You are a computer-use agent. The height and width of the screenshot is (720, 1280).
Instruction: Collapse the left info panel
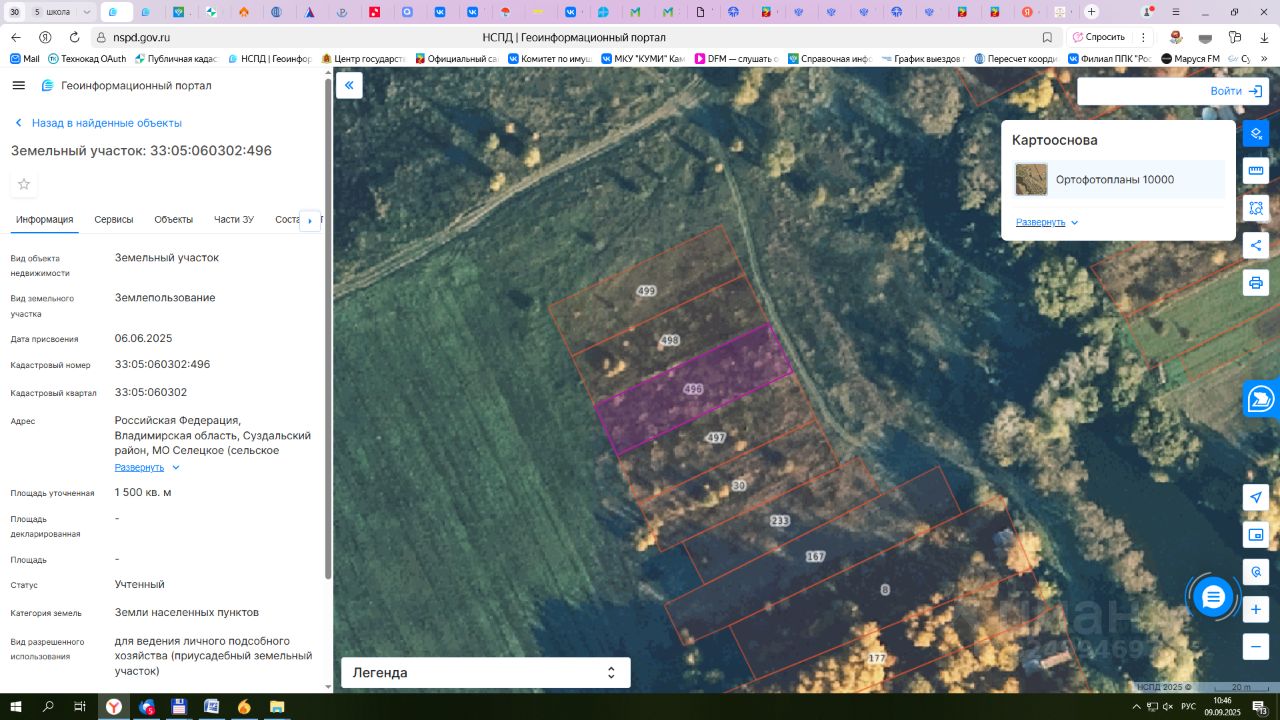tap(349, 85)
